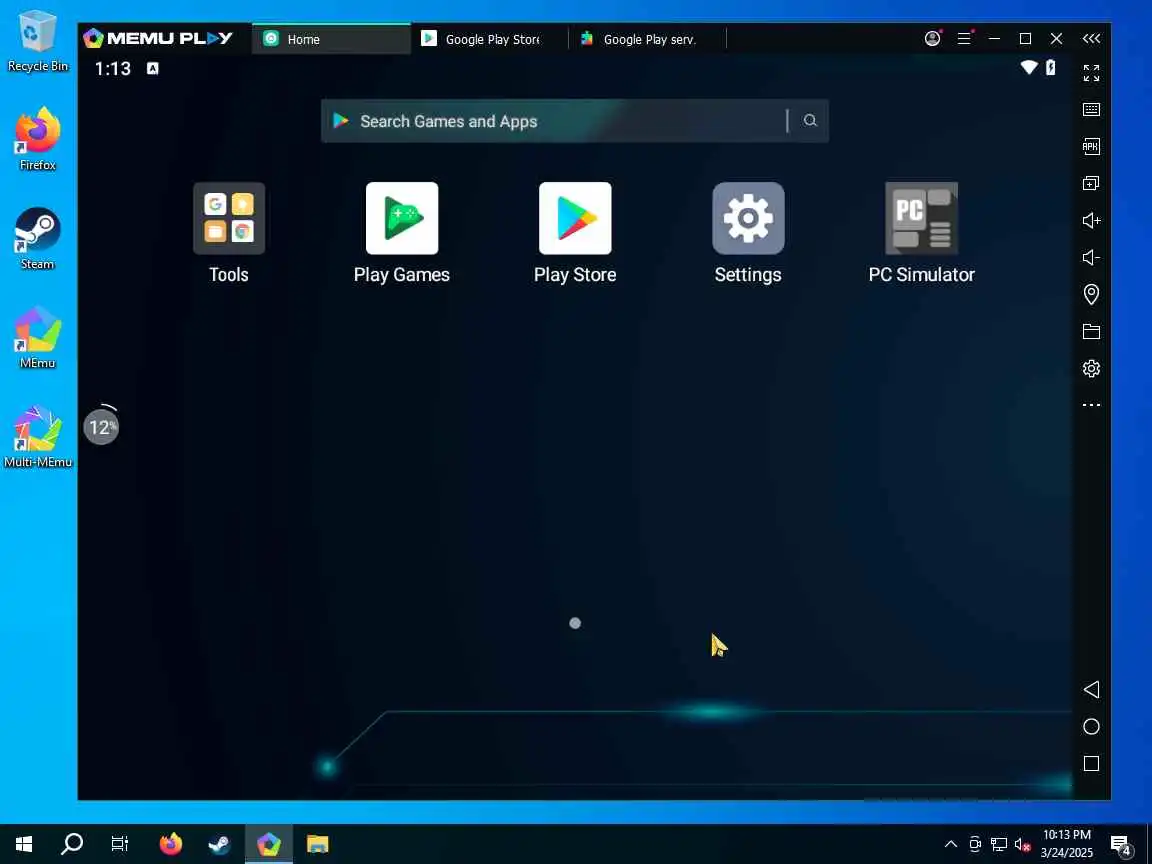Open File Explorer from taskbar

pos(317,844)
